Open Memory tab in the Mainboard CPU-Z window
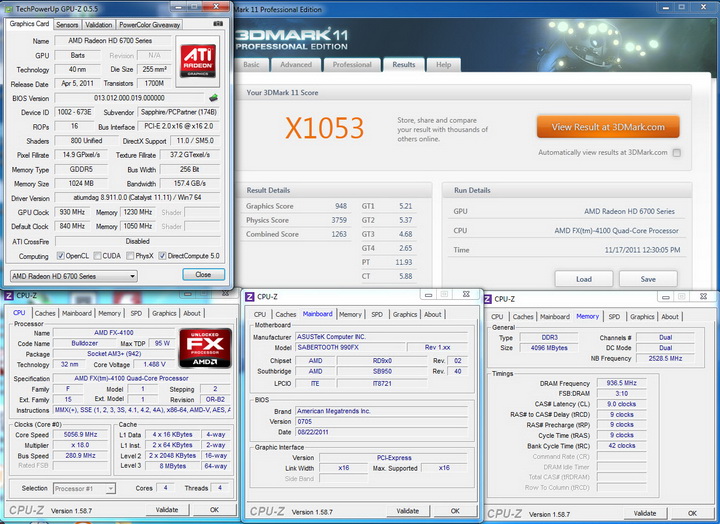720x524 pixels. tap(350, 315)
